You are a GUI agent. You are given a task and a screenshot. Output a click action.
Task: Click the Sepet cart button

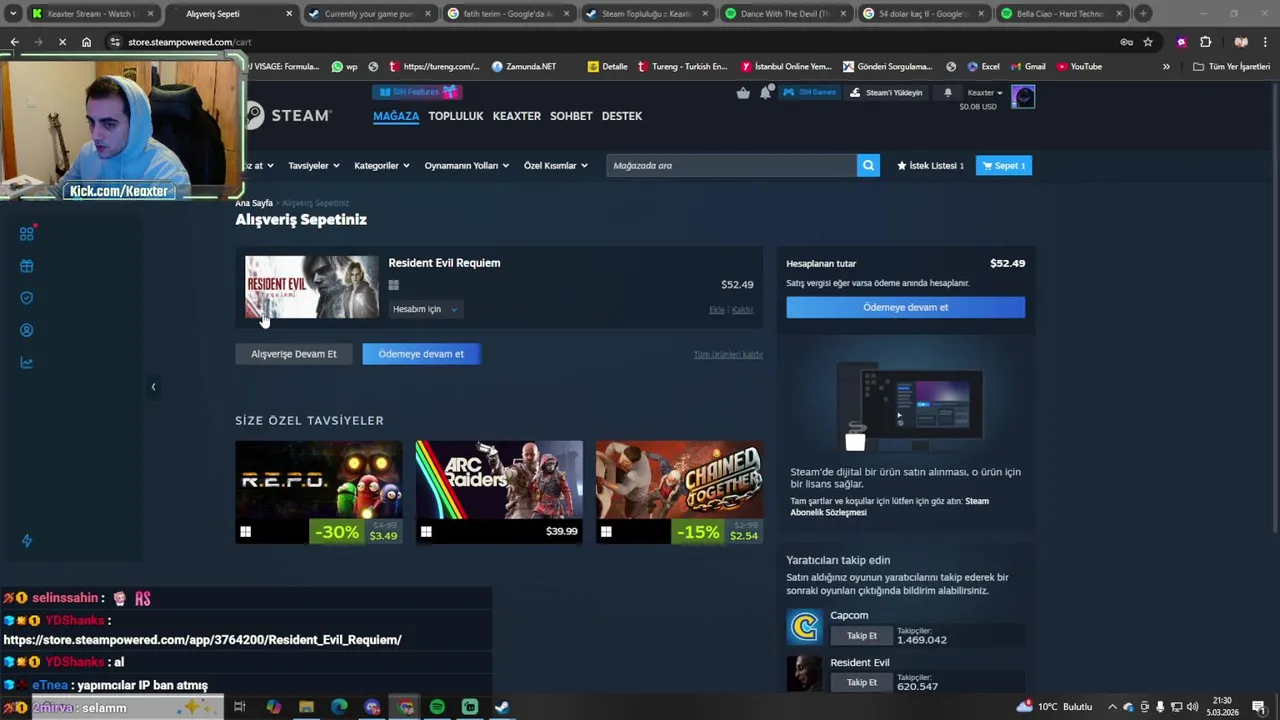pos(1004,166)
